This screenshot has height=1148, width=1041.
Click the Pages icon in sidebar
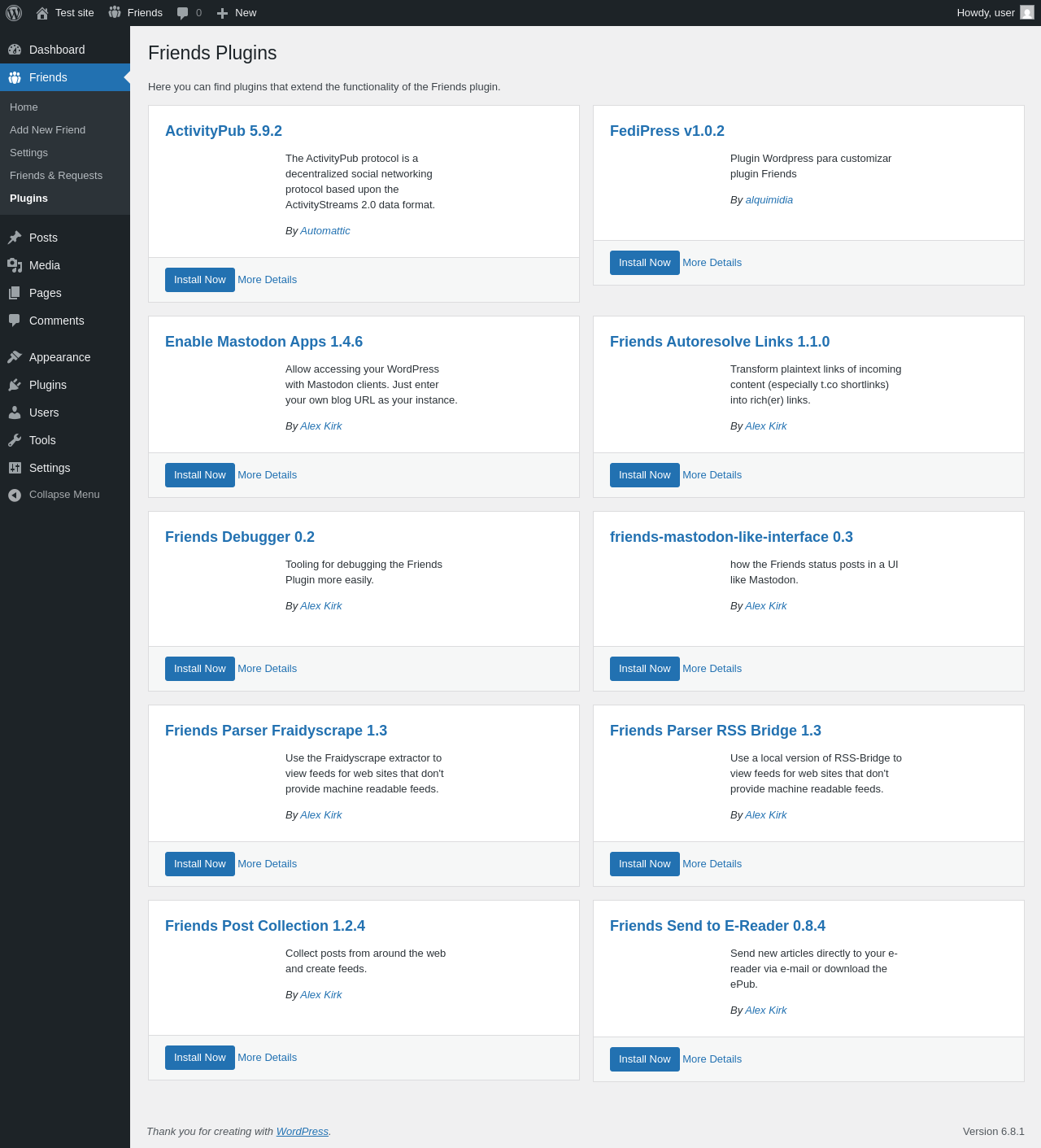click(x=15, y=293)
